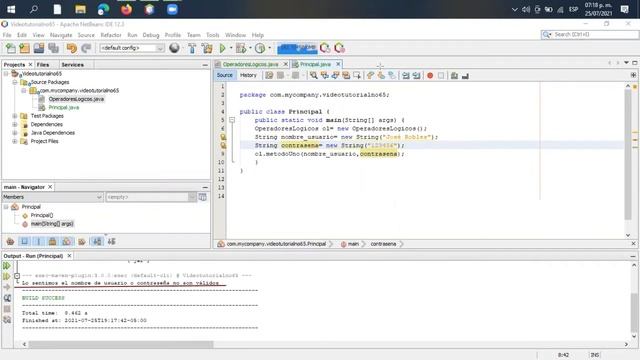
Task: Save all files with toolbar icon
Action: pos(53,48)
